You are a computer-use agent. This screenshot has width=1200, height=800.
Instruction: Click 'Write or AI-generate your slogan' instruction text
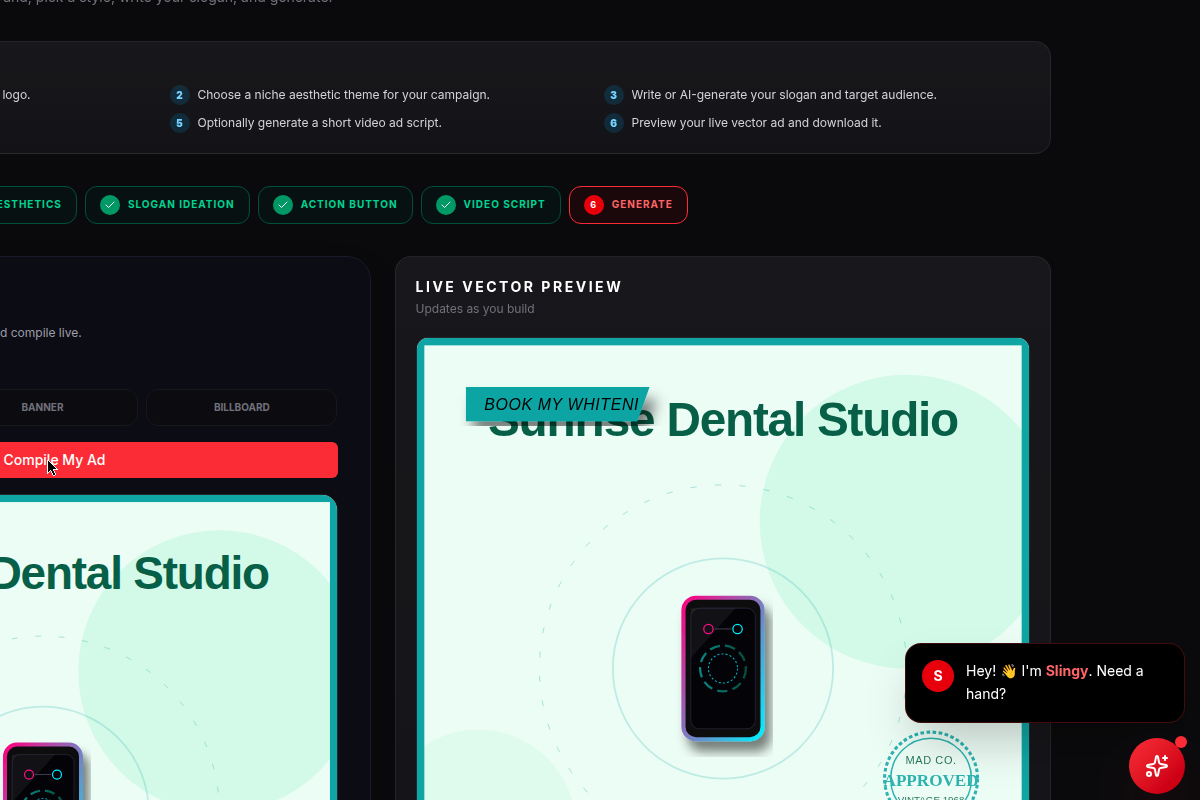(x=784, y=95)
